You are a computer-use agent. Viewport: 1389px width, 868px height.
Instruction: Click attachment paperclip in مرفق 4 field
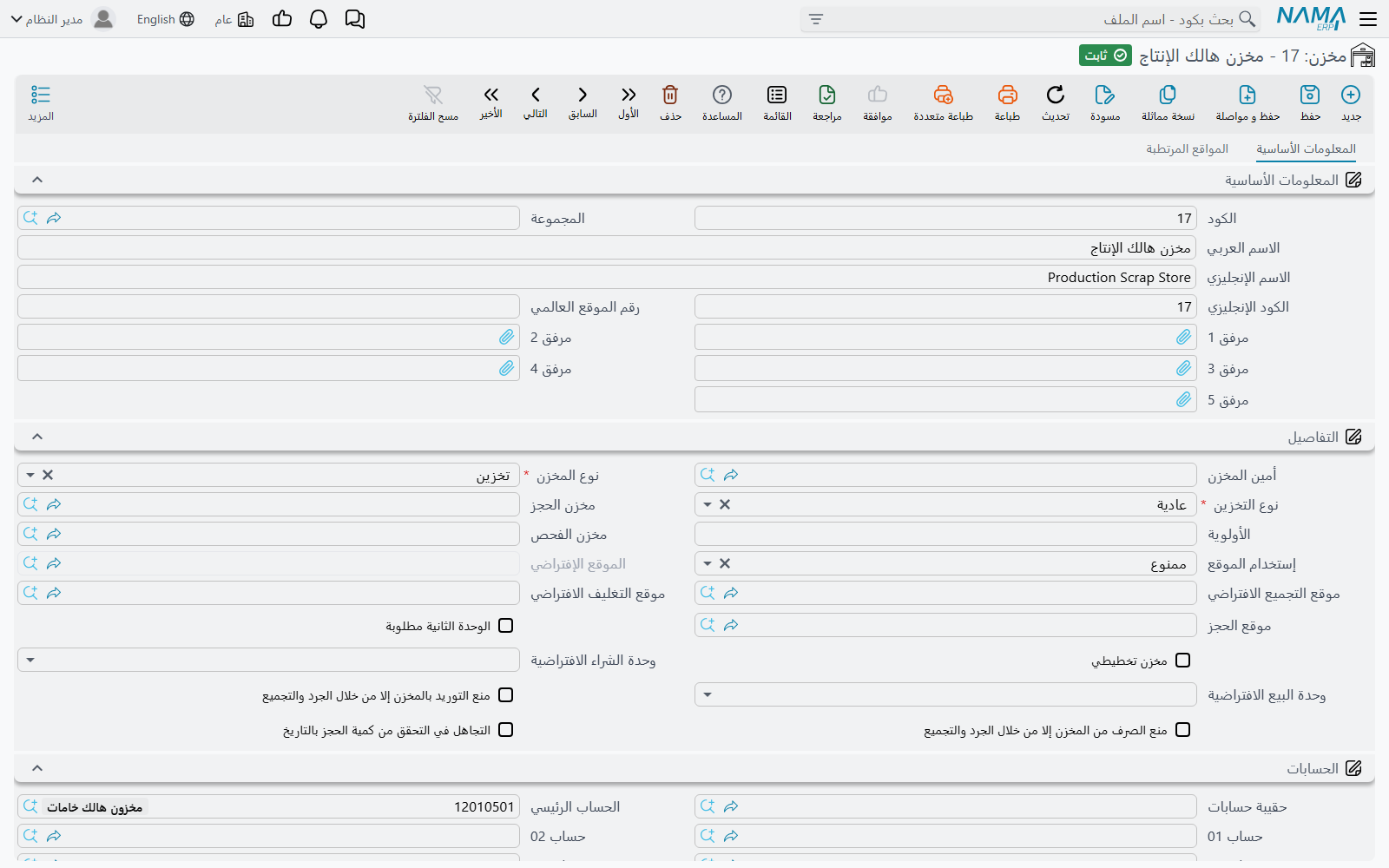tap(507, 368)
